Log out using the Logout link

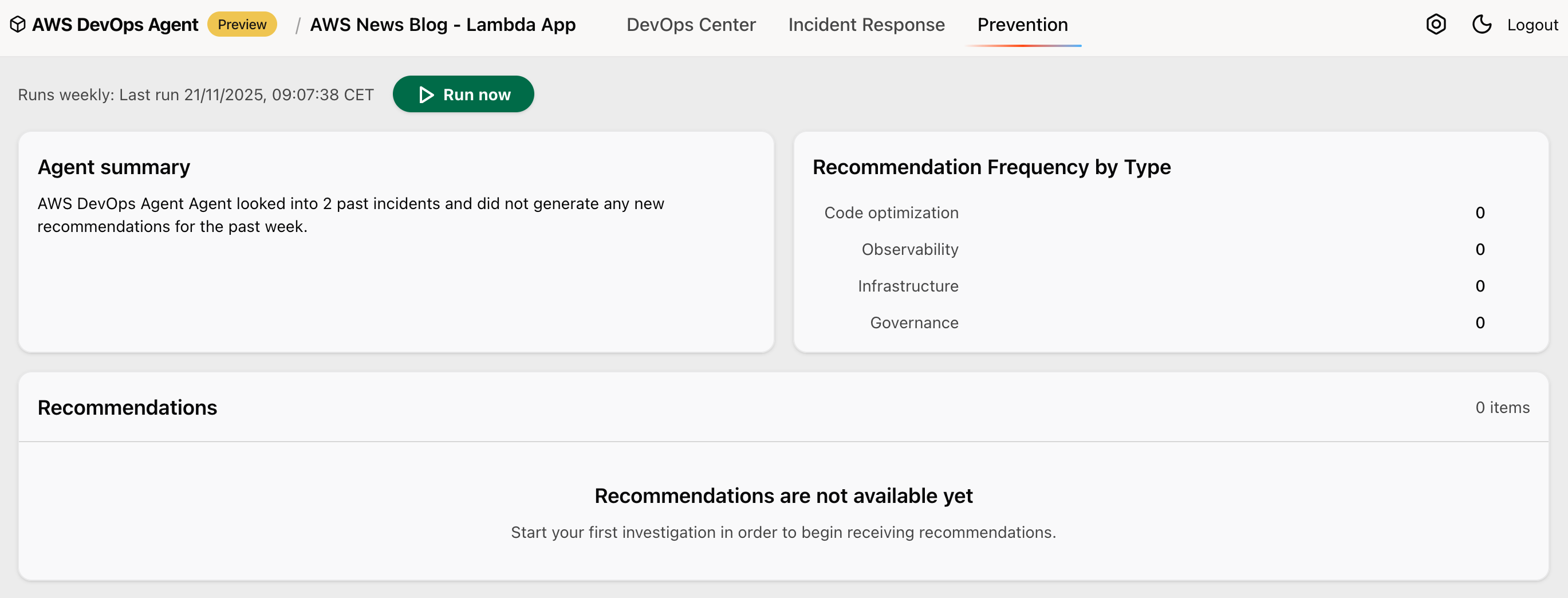point(1532,25)
